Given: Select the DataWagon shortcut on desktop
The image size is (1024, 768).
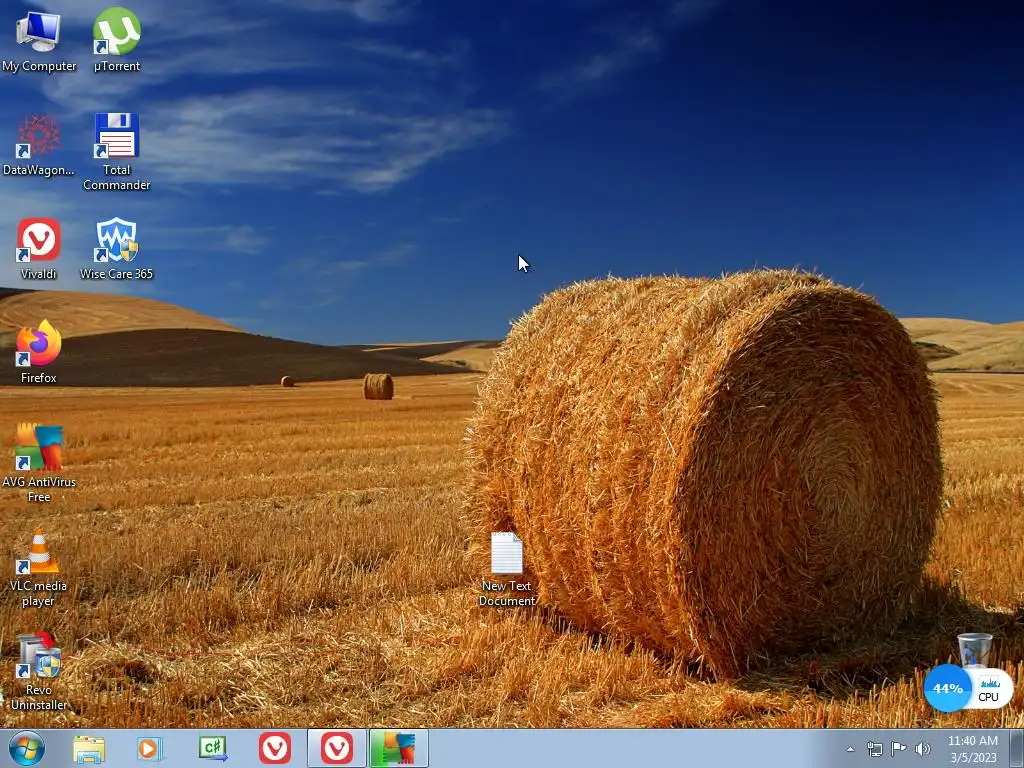Looking at the screenshot, I should 38,145.
